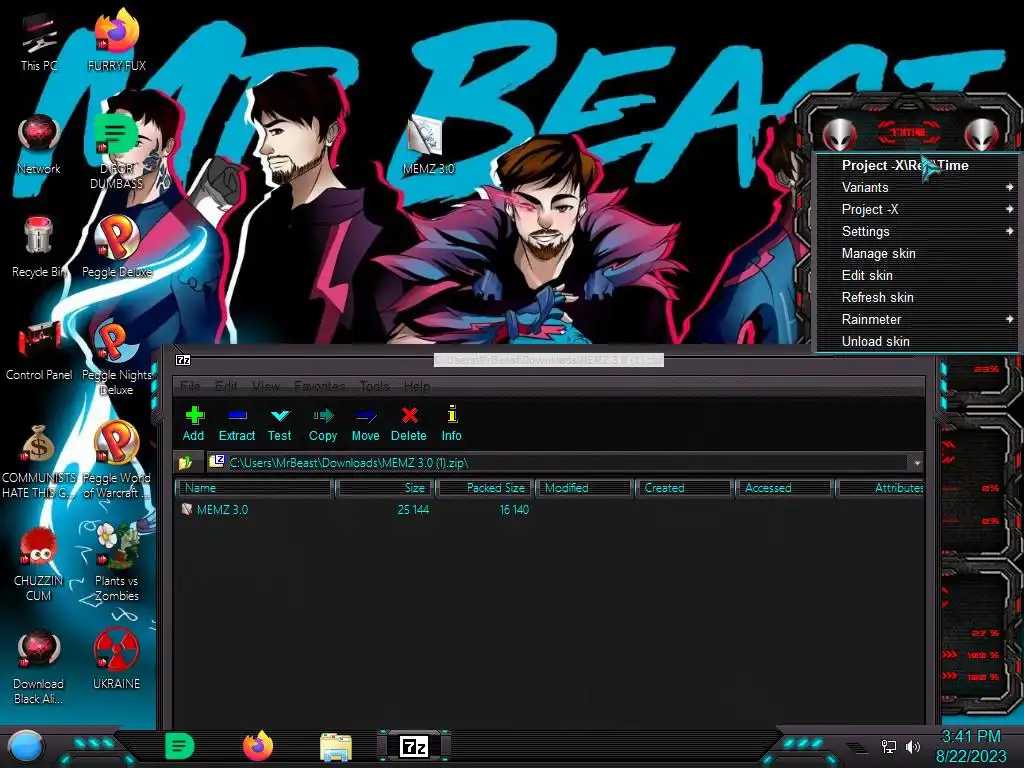The height and width of the screenshot is (768, 1024).
Task: Open This PC desktop icon
Action: (39, 42)
